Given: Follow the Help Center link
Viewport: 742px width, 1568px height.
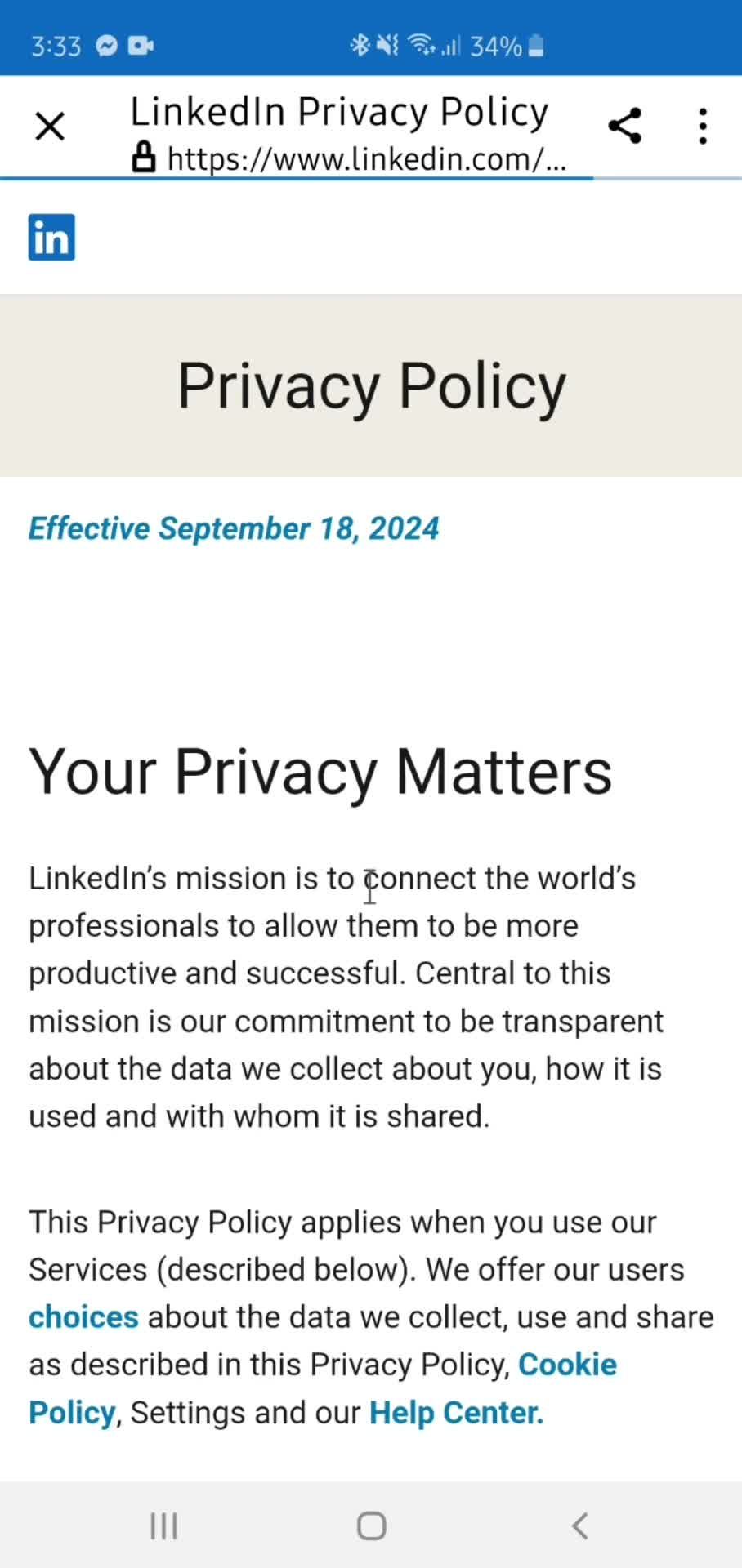Looking at the screenshot, I should tap(456, 1413).
